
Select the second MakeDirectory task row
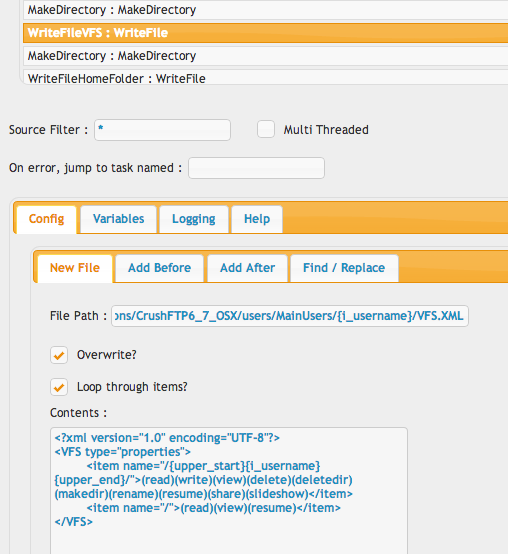tap(265, 56)
